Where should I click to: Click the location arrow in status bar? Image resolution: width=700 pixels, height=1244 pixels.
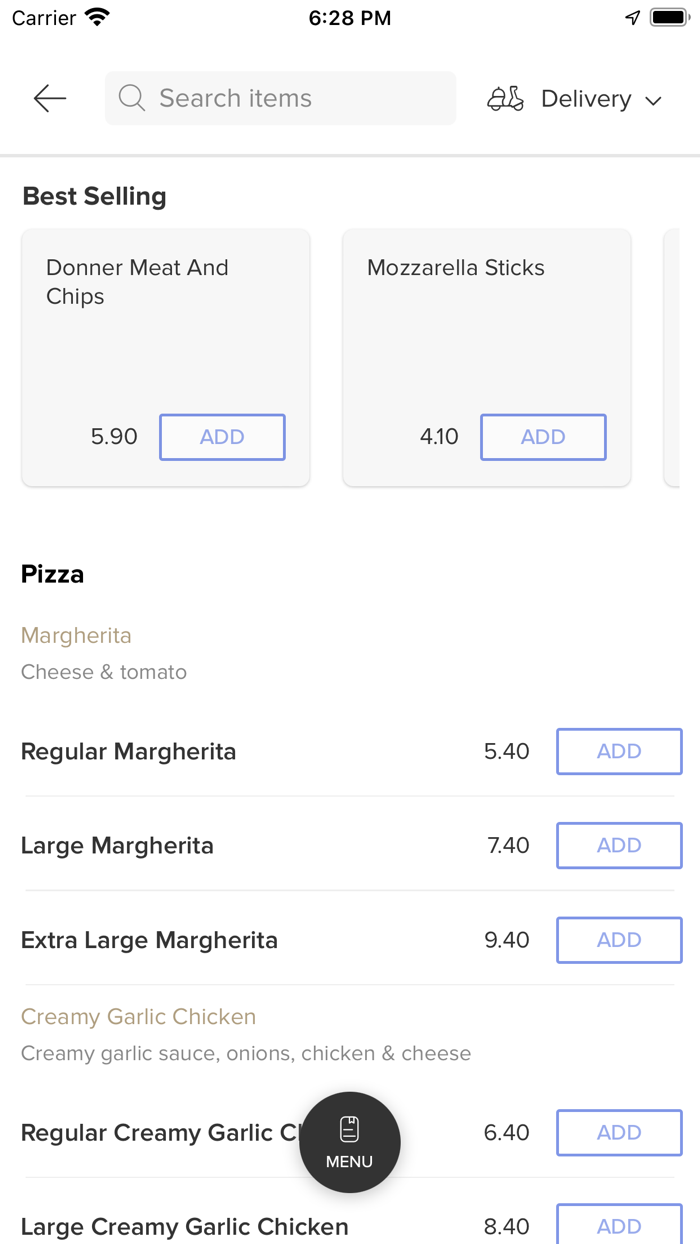pos(631,17)
